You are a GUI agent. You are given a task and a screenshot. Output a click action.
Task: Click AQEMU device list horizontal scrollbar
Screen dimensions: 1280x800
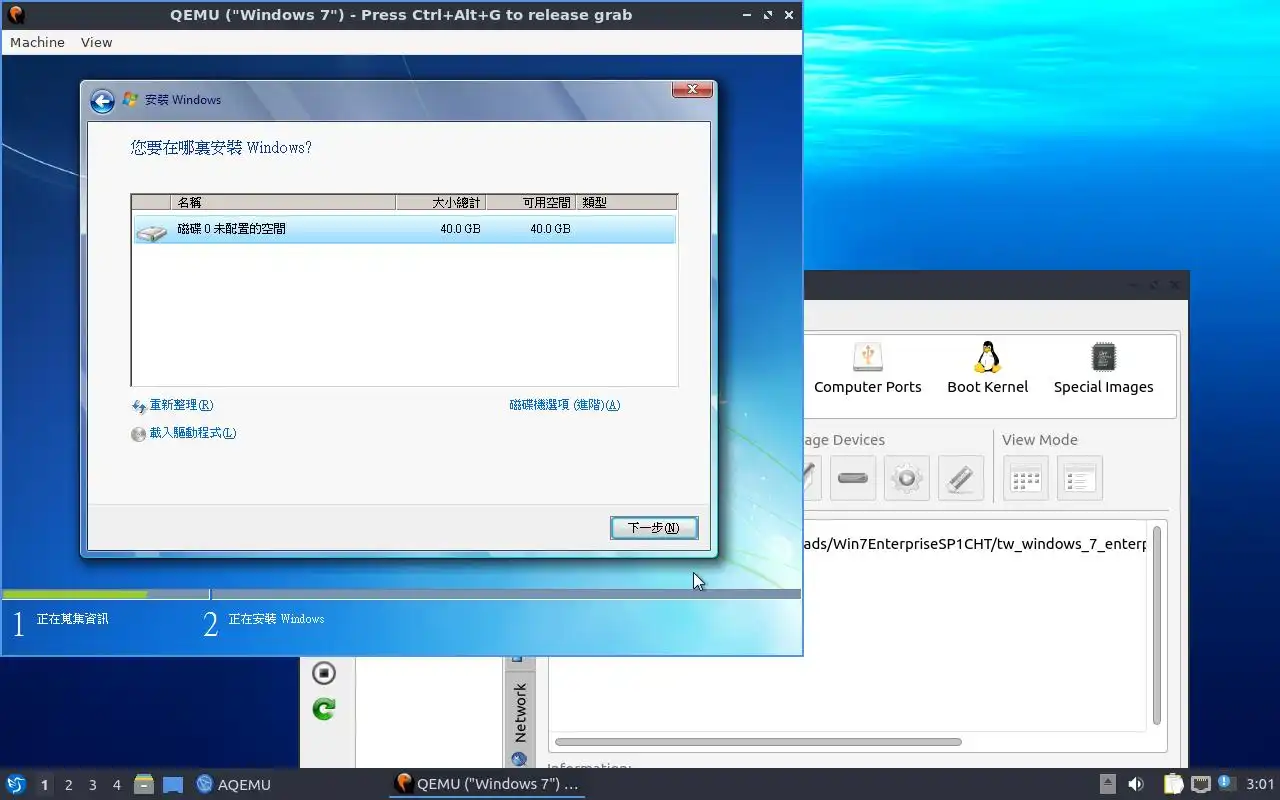758,742
